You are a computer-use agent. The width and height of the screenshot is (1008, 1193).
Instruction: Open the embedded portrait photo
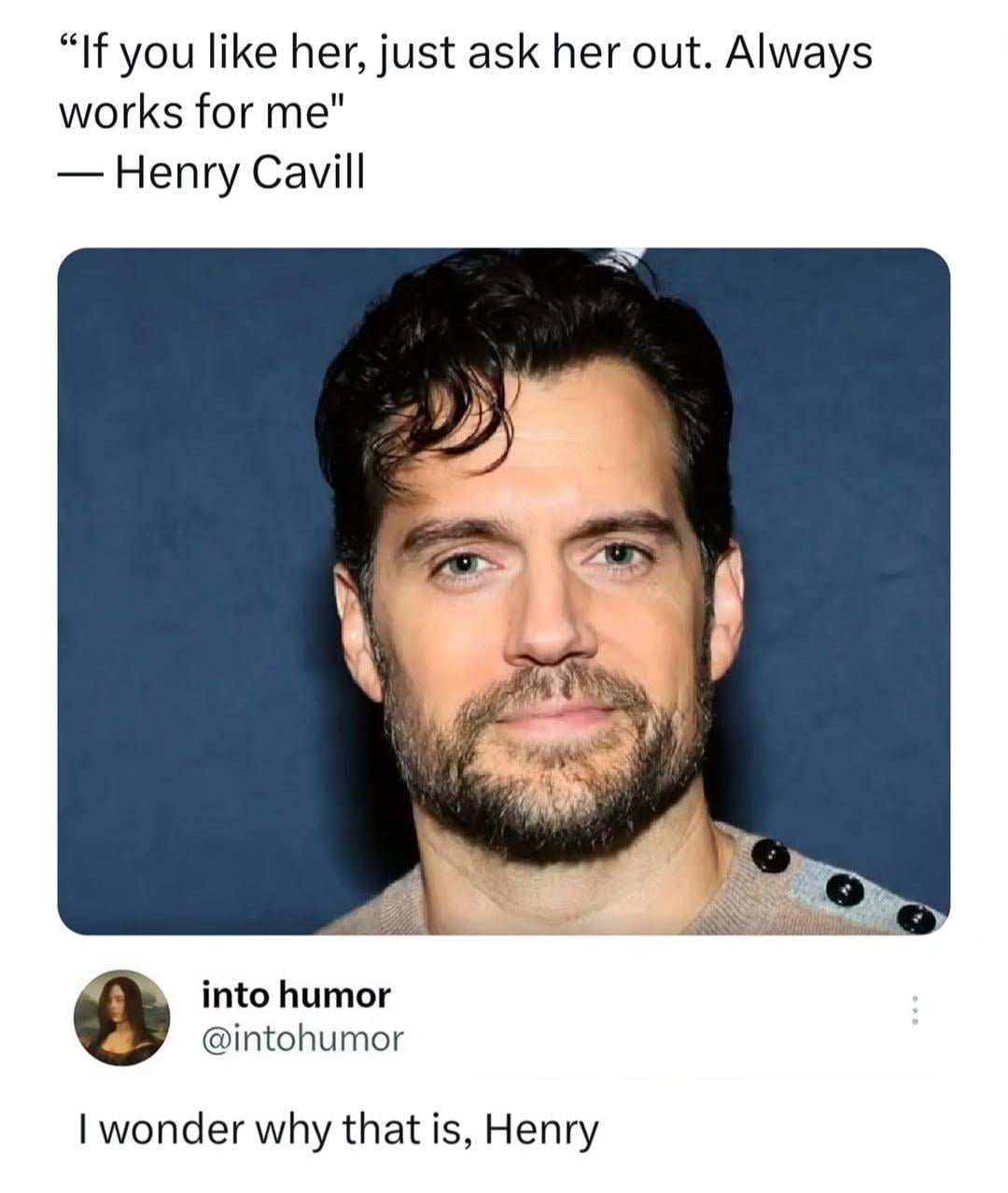(504, 591)
